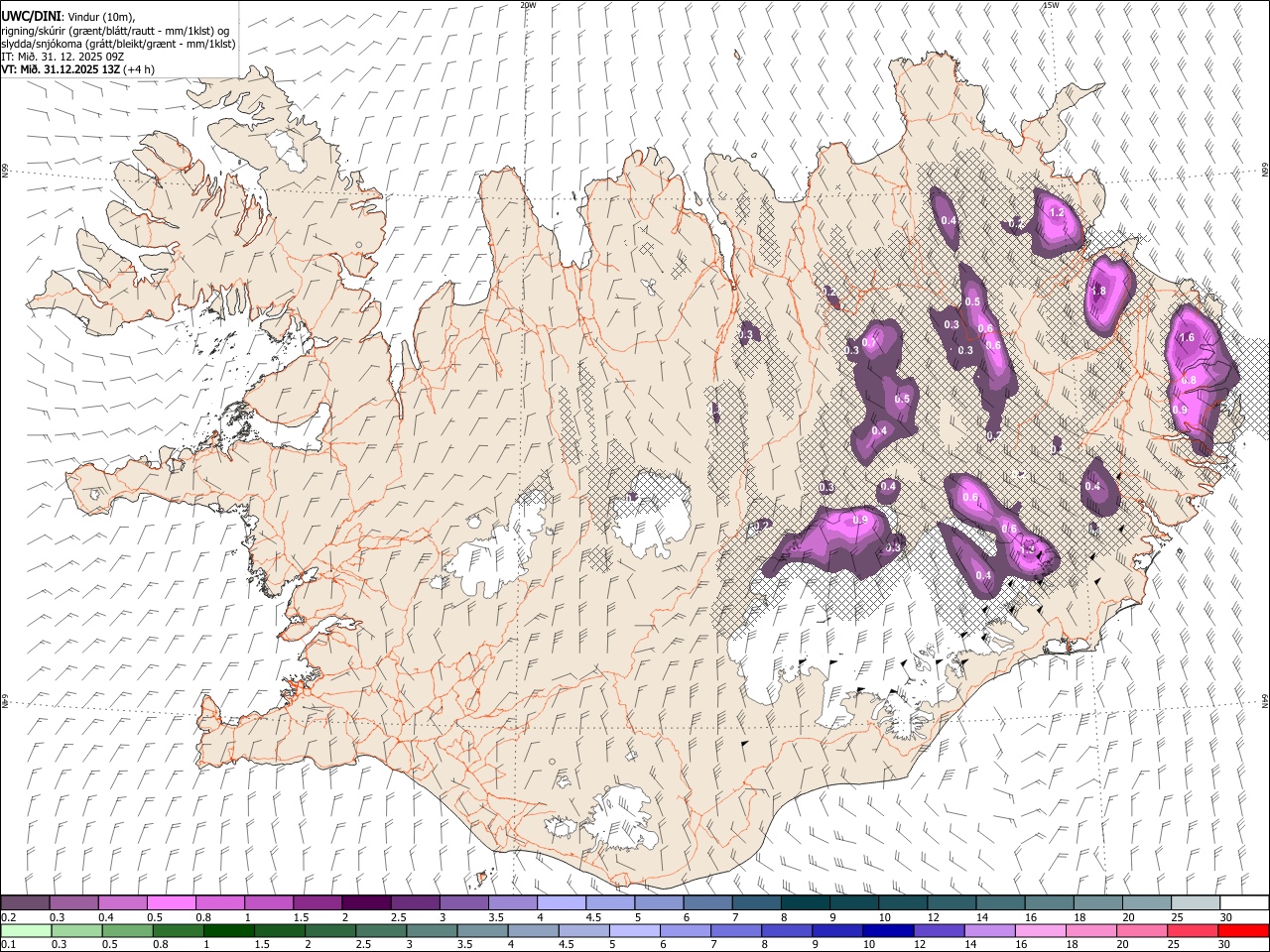Pick the darkest green swatch after rain legend 1
Viewport: 1270px width, 952px height.
[x=228, y=931]
